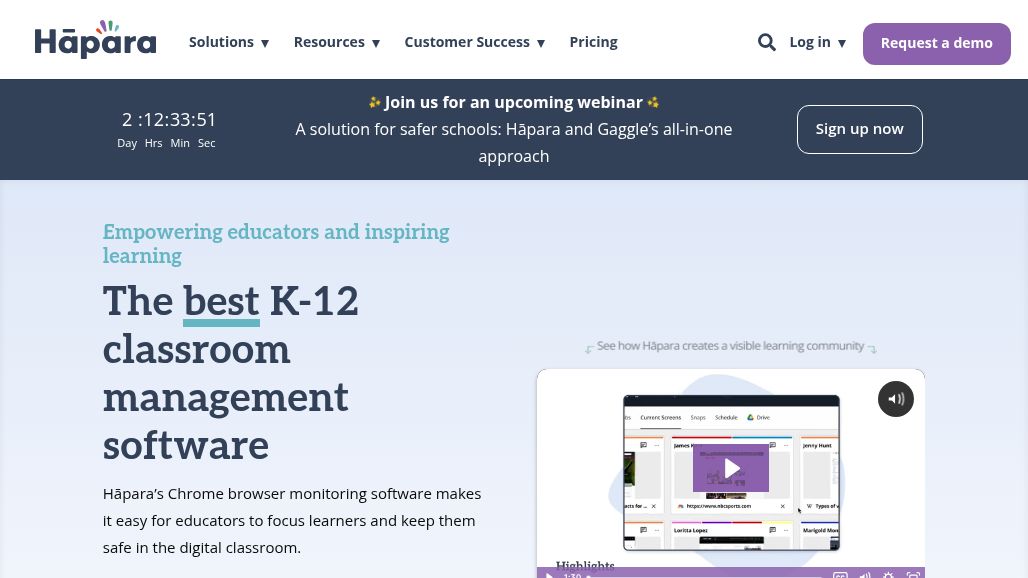Viewport: 1028px width, 578px height.
Task: Click the Request a demo button
Action: [x=937, y=44]
